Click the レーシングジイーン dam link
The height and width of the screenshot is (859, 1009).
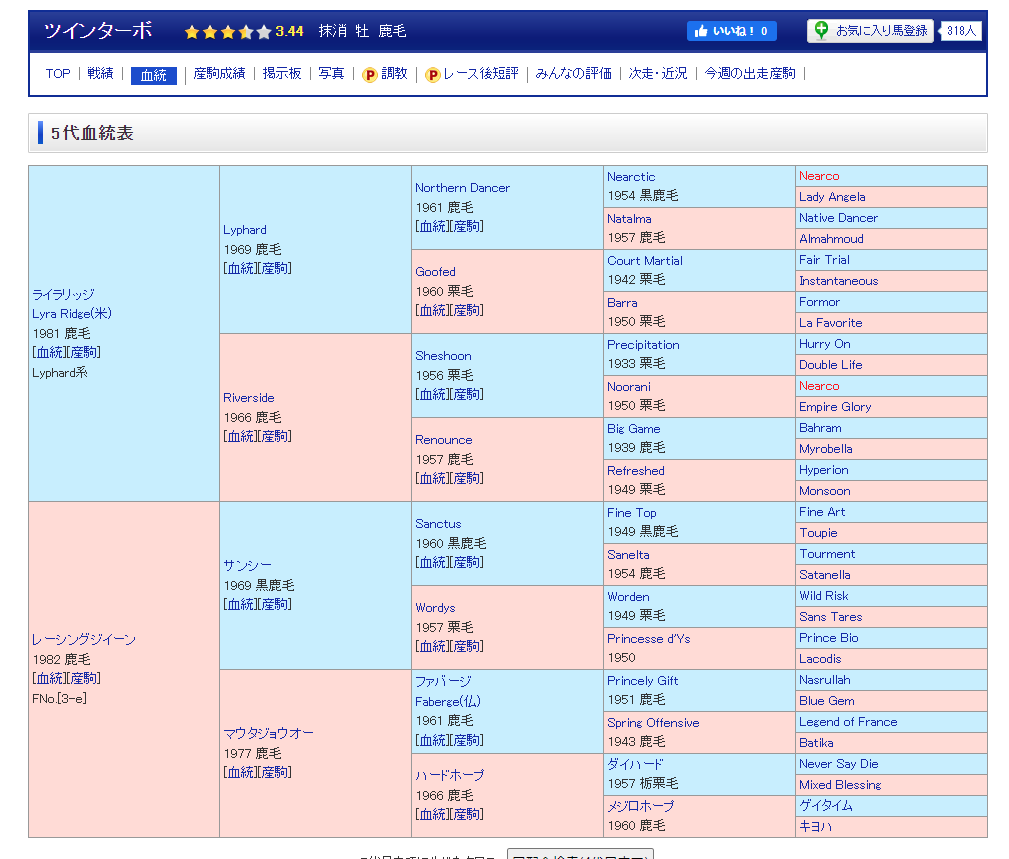84,639
